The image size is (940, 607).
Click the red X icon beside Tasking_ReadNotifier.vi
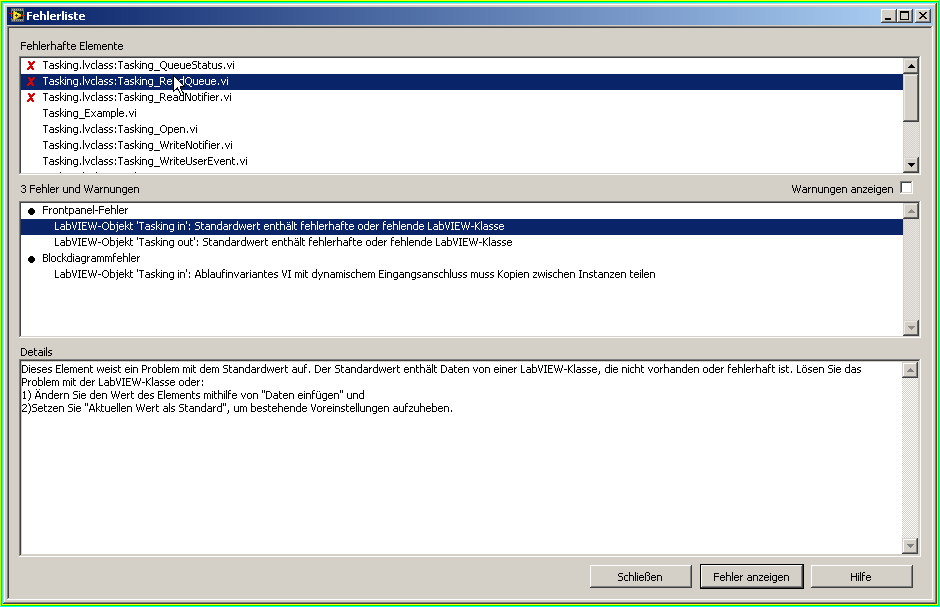31,98
